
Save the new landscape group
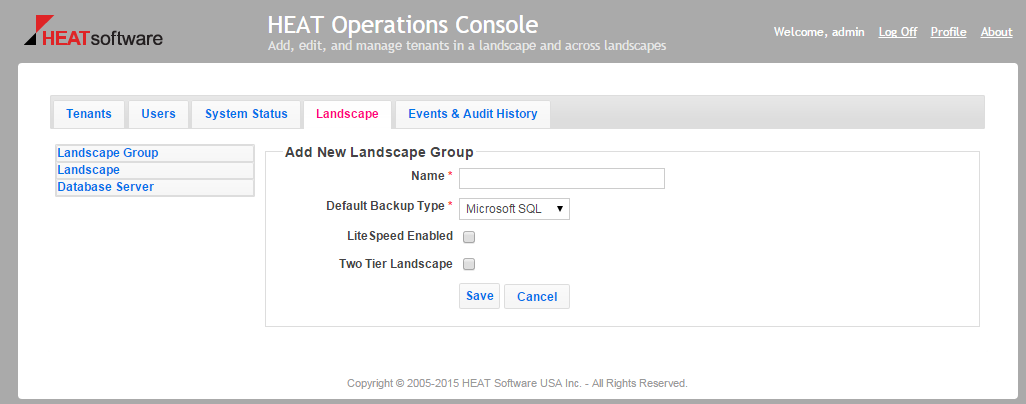[x=480, y=296]
